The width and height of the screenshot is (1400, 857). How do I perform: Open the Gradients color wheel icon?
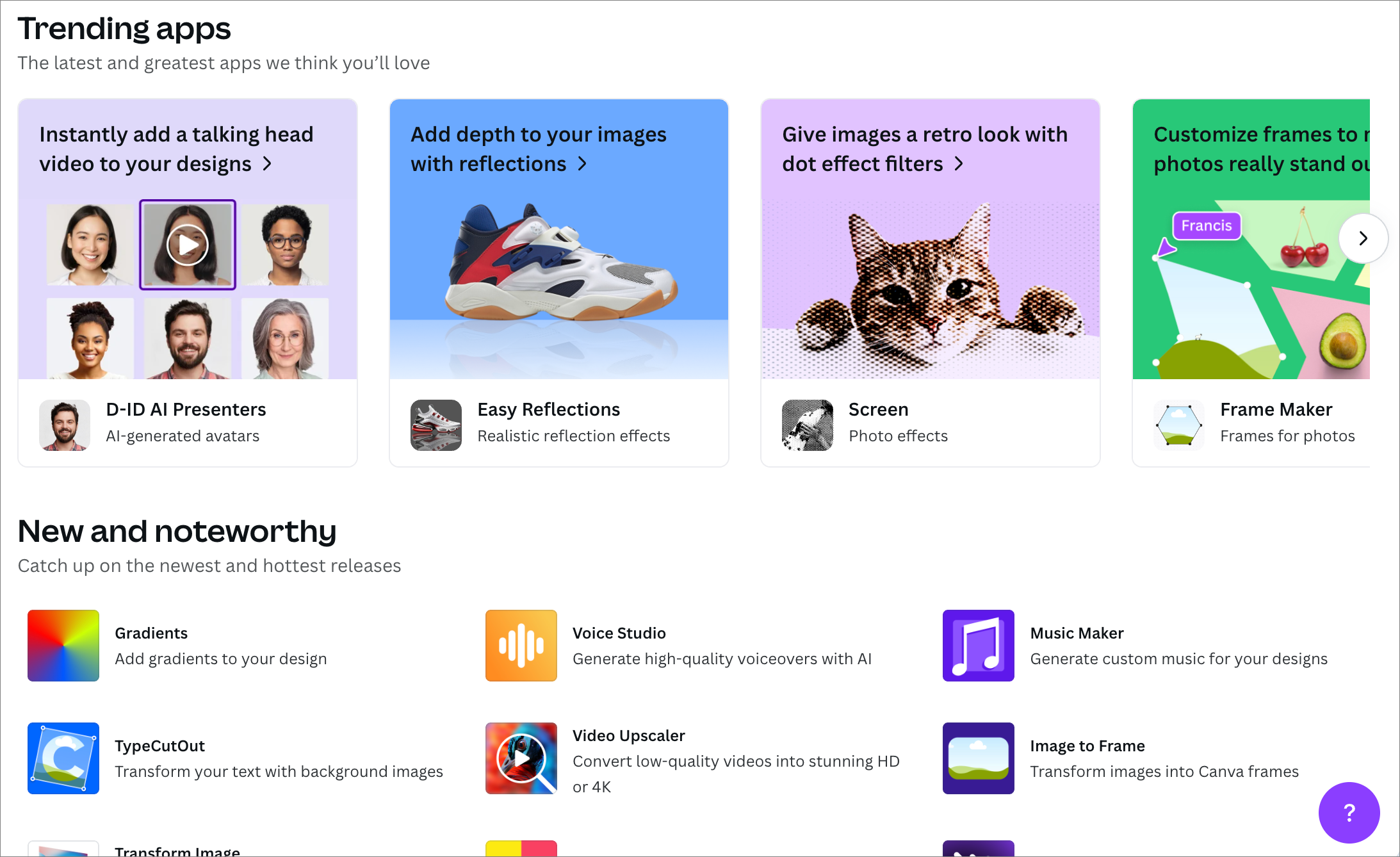(63, 646)
